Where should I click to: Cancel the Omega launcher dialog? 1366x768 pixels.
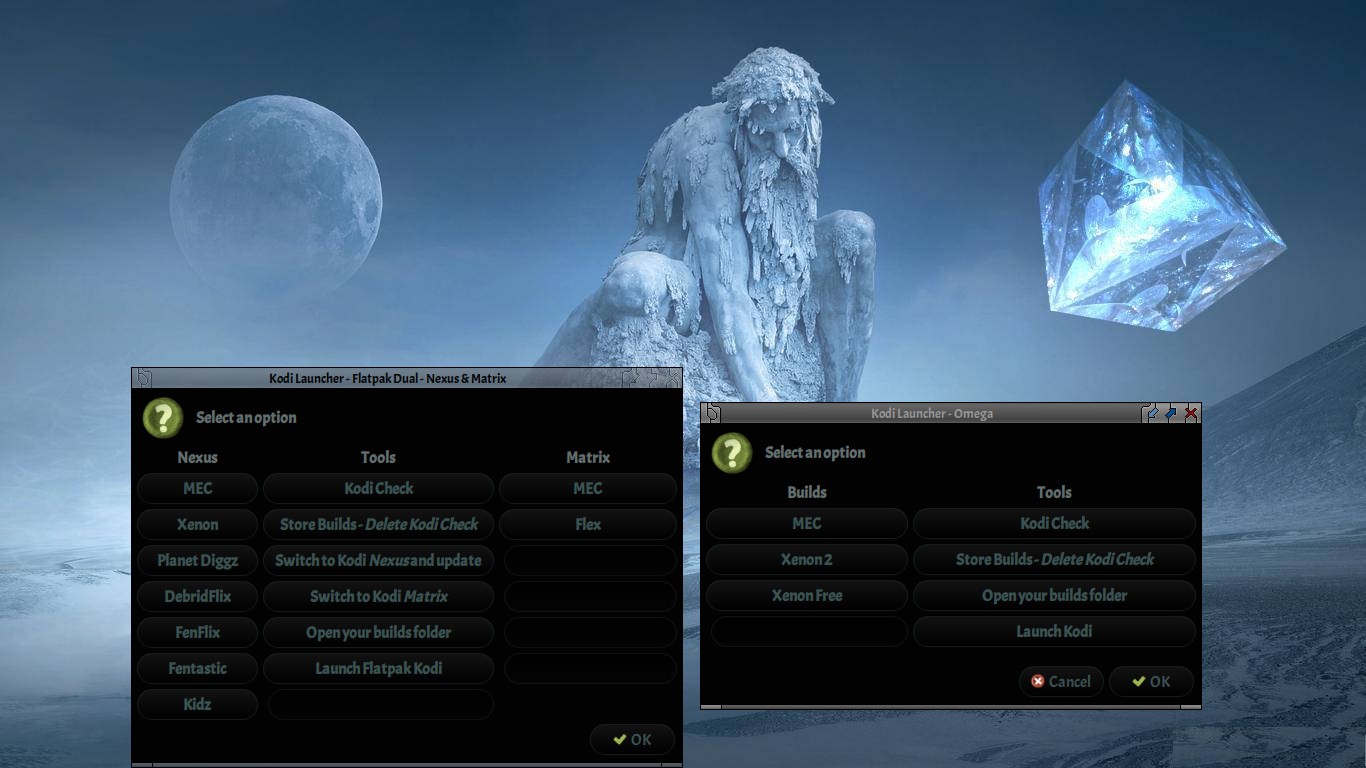(x=1061, y=681)
